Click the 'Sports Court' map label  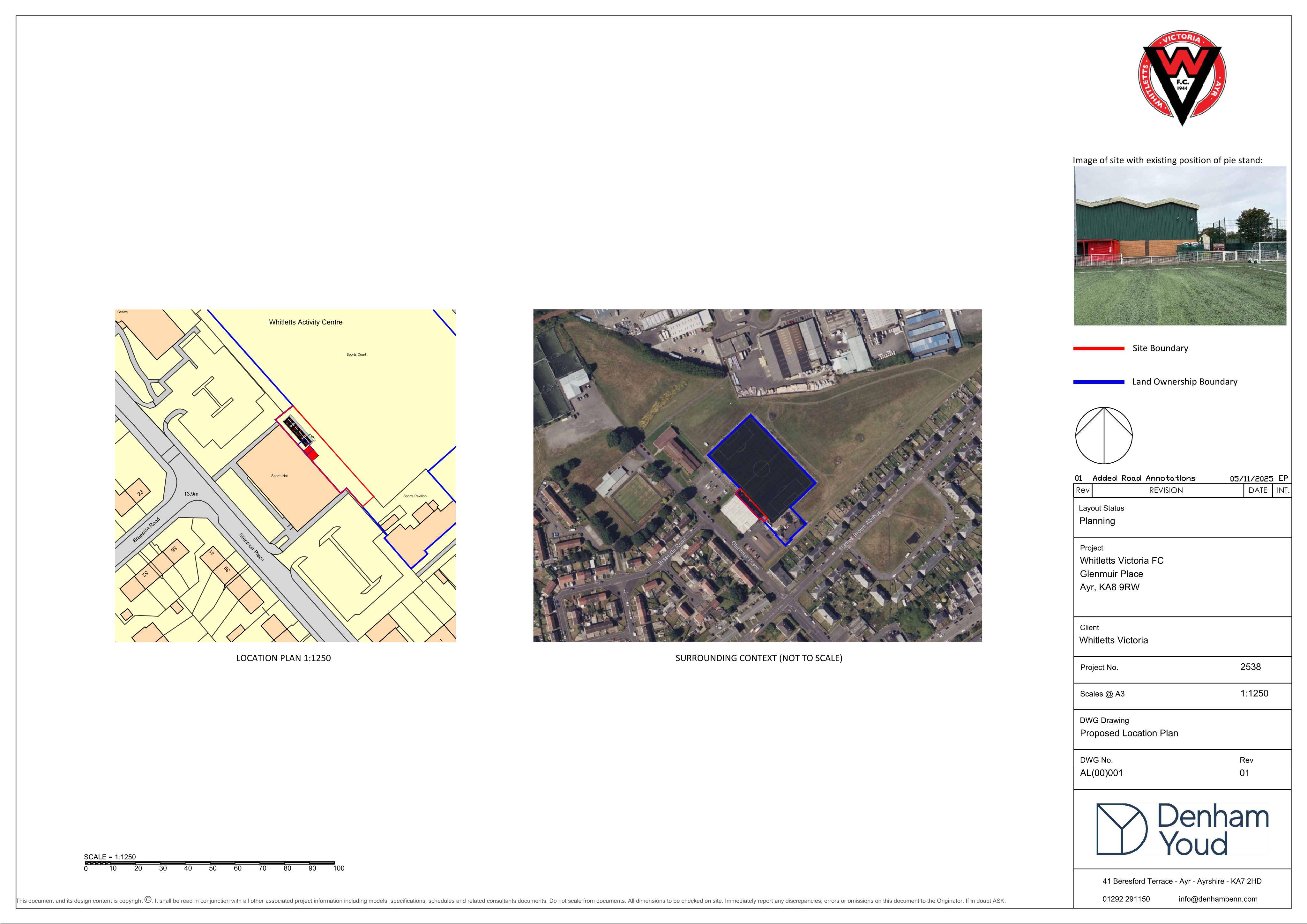(356, 355)
